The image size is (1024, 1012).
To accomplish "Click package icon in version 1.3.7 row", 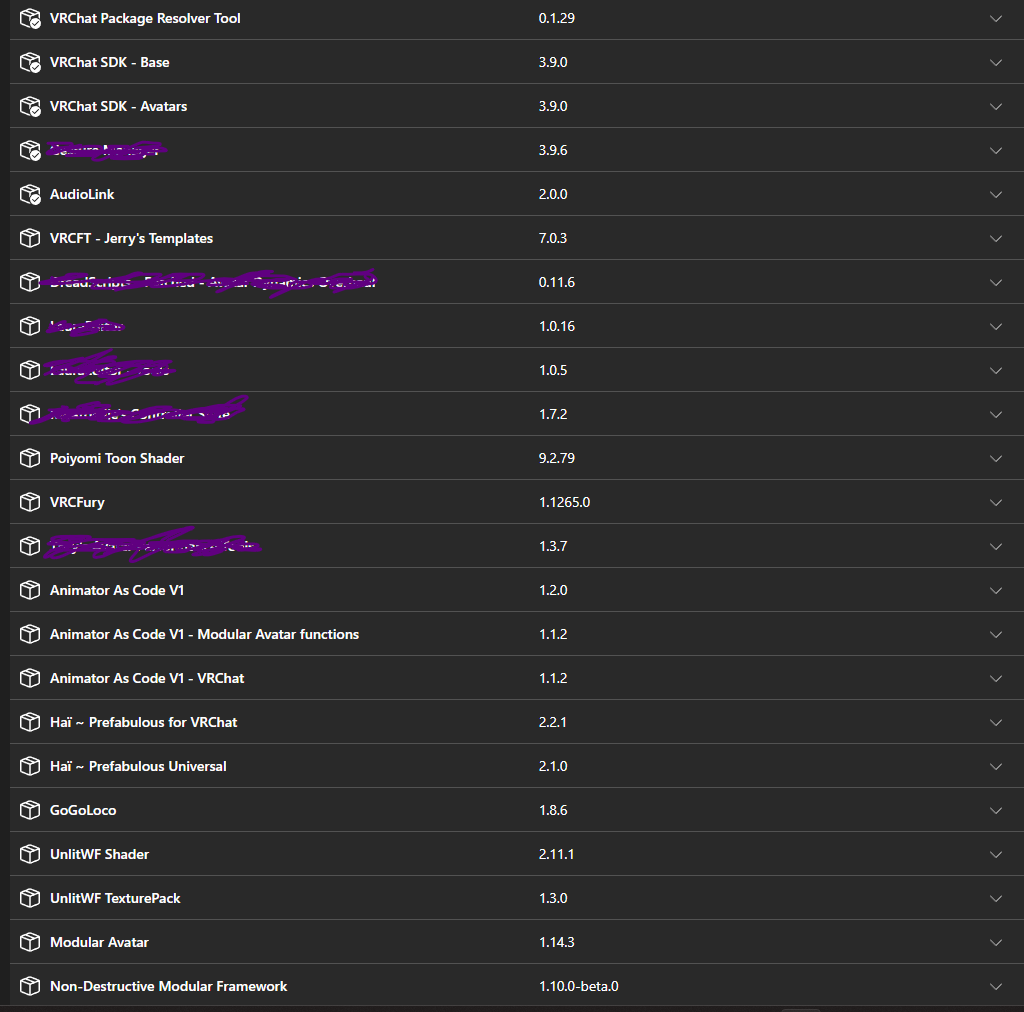I will tap(30, 546).
